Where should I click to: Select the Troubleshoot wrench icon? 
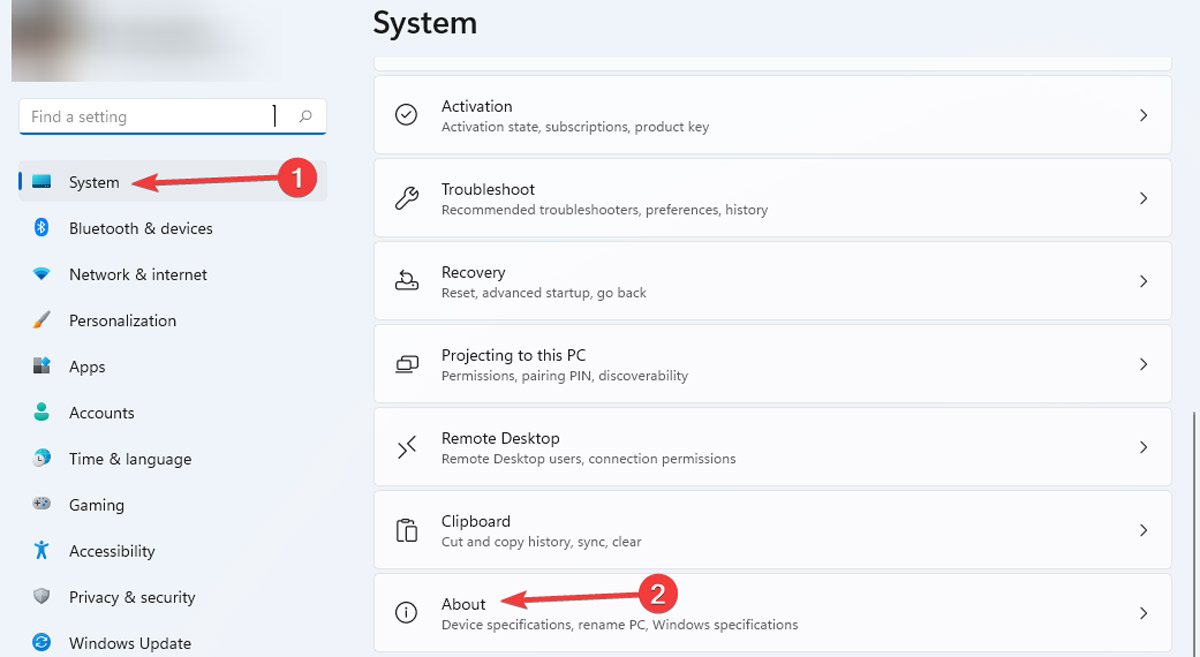(406, 197)
